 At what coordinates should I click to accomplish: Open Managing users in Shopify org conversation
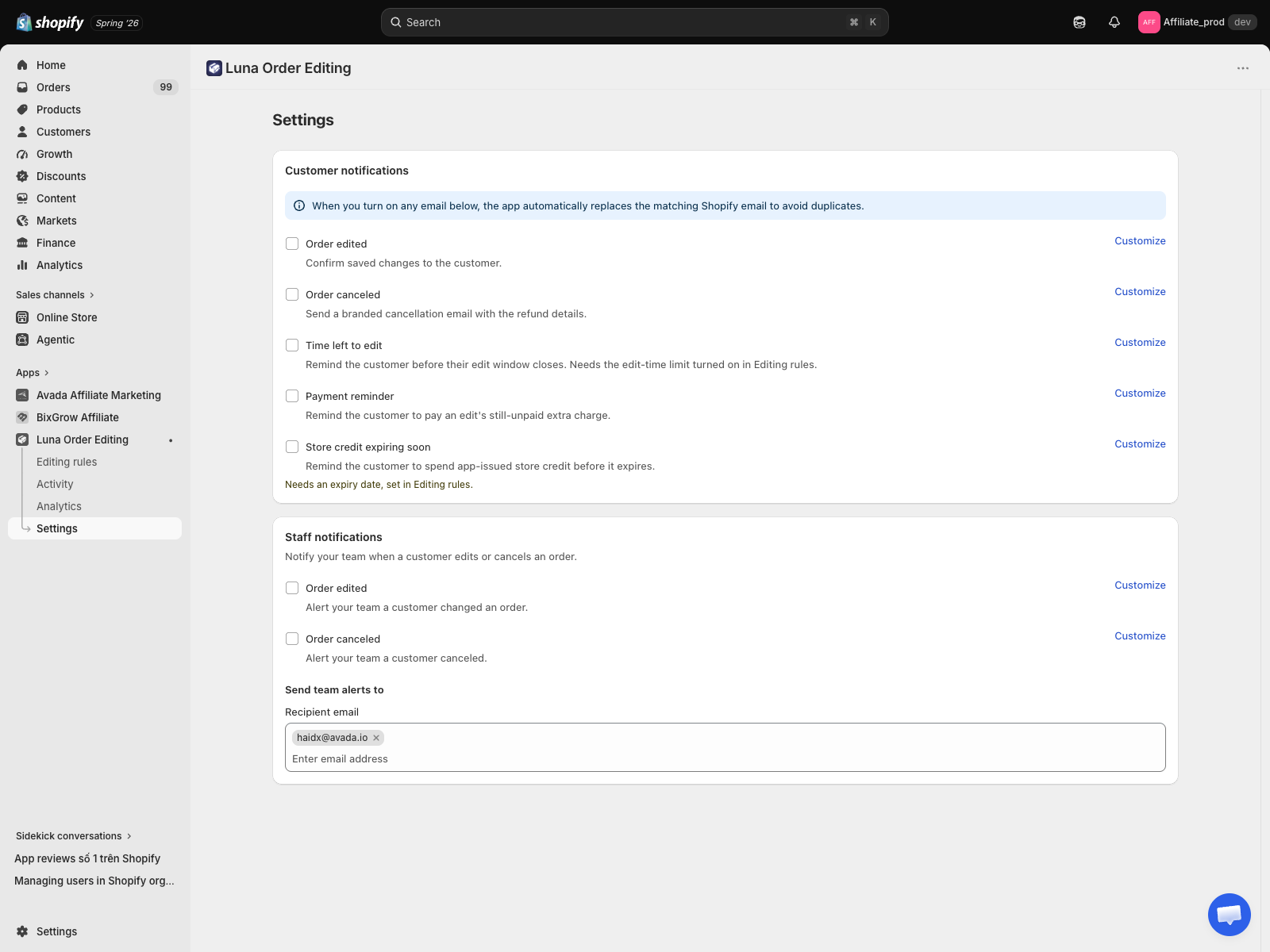[x=94, y=881]
